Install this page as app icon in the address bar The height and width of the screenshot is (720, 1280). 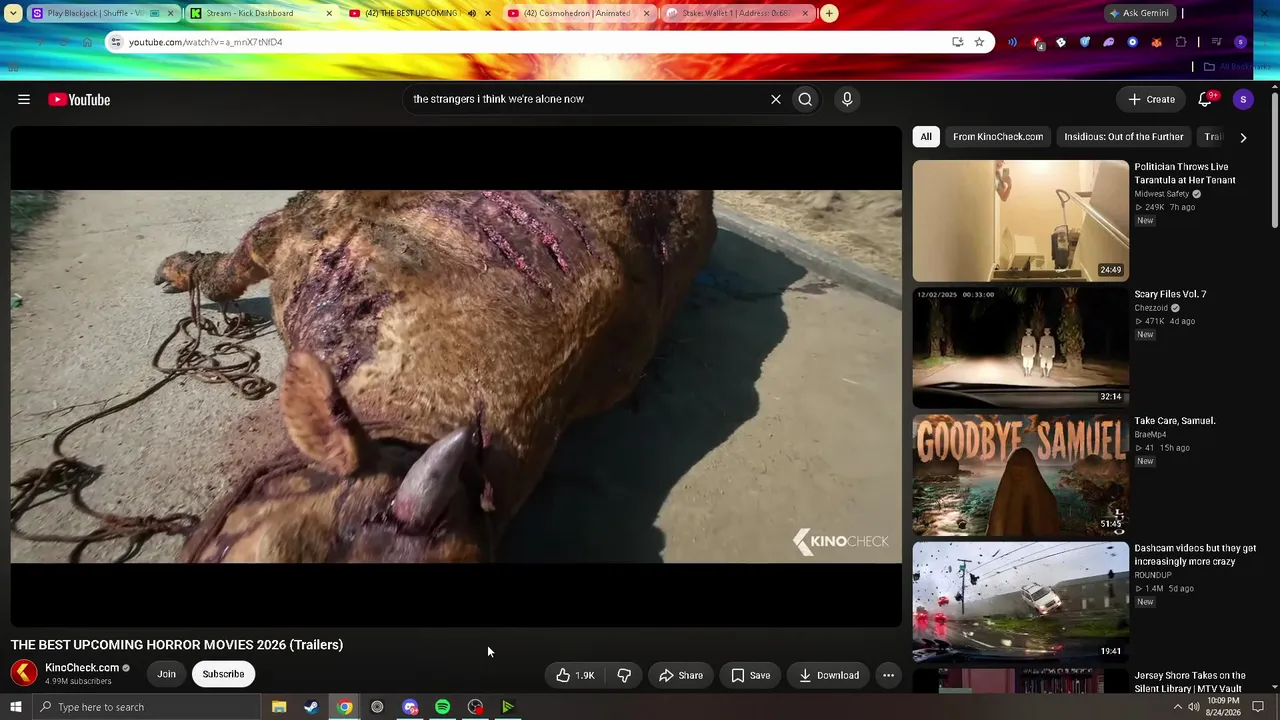(x=957, y=42)
